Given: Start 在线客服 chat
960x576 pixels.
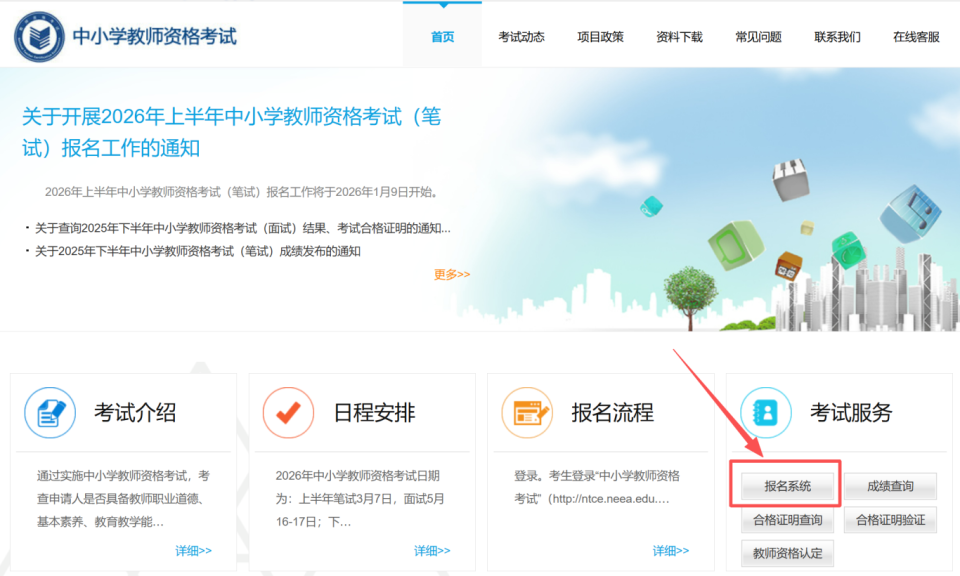Looking at the screenshot, I should click(x=915, y=33).
